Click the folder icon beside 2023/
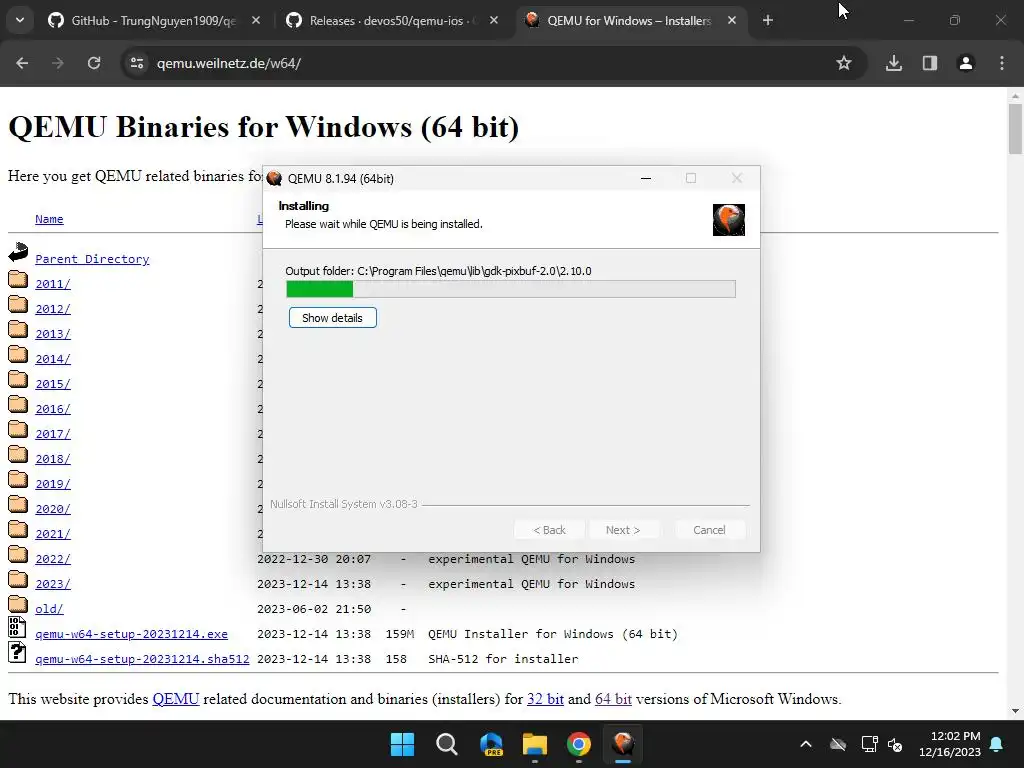Image resolution: width=1024 pixels, height=768 pixels. pos(18,579)
